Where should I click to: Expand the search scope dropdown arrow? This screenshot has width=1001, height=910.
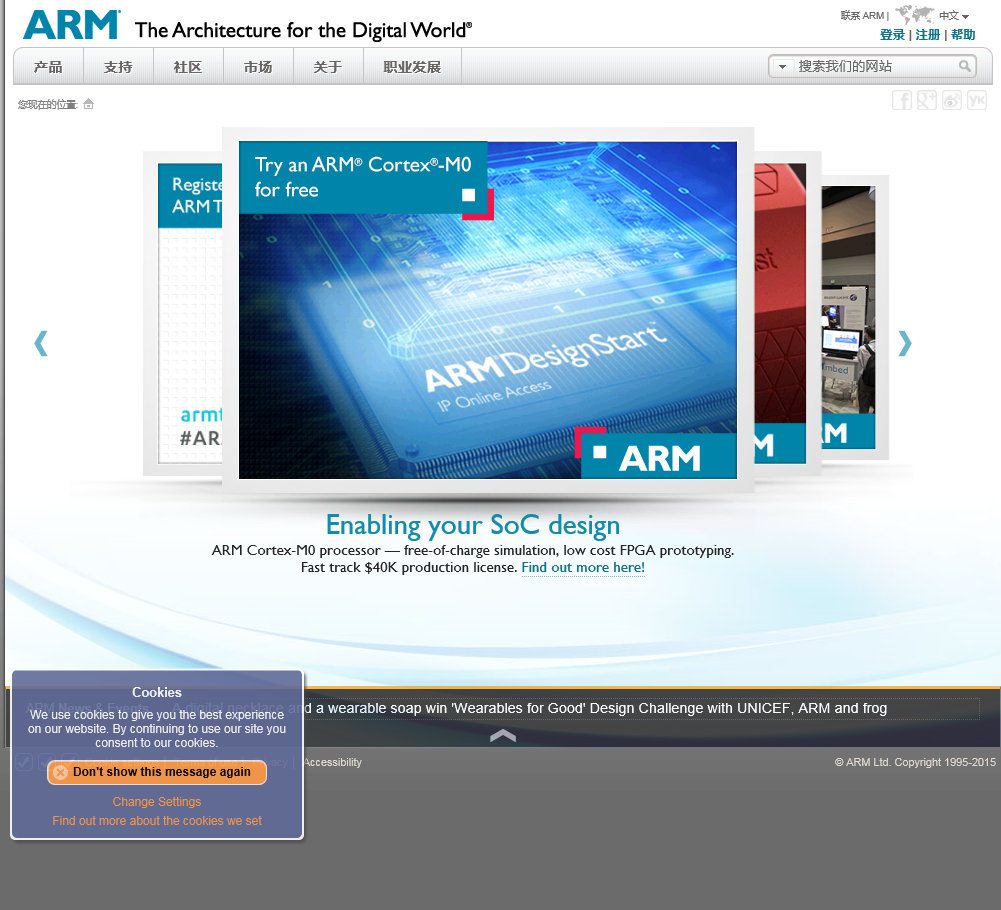click(x=782, y=66)
